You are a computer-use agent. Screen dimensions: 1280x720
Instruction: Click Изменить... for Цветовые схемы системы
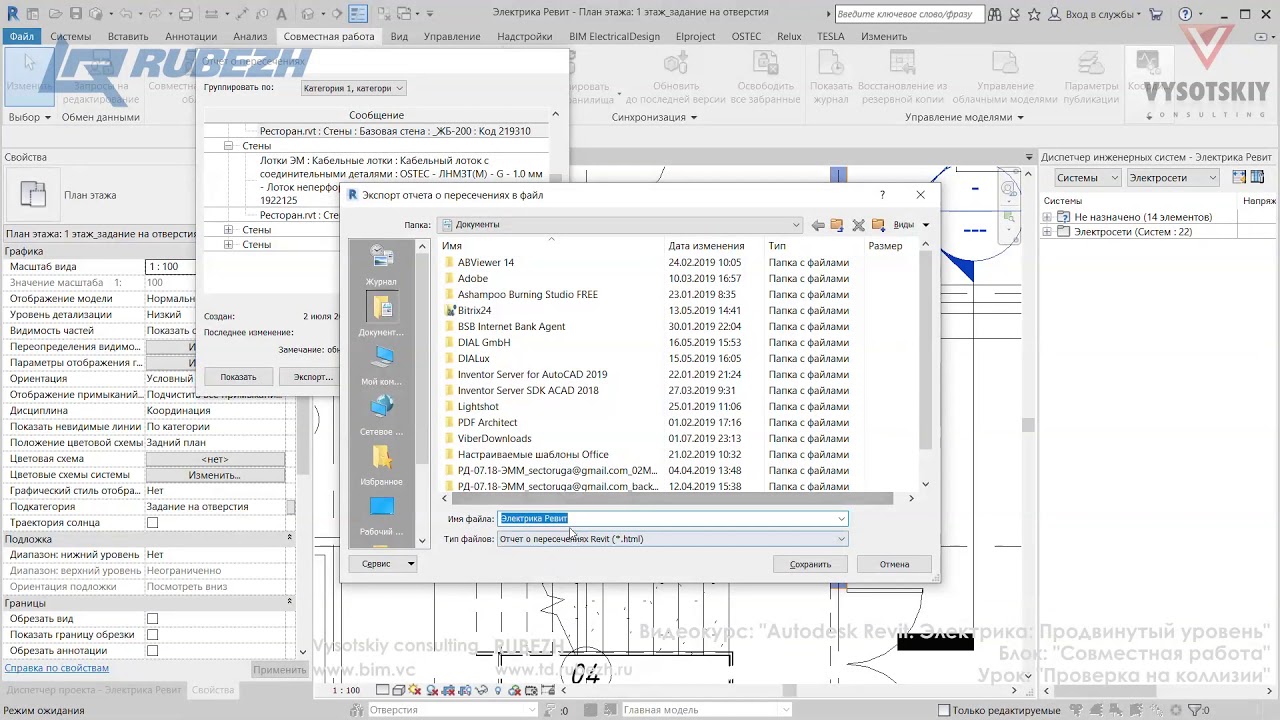pos(215,475)
